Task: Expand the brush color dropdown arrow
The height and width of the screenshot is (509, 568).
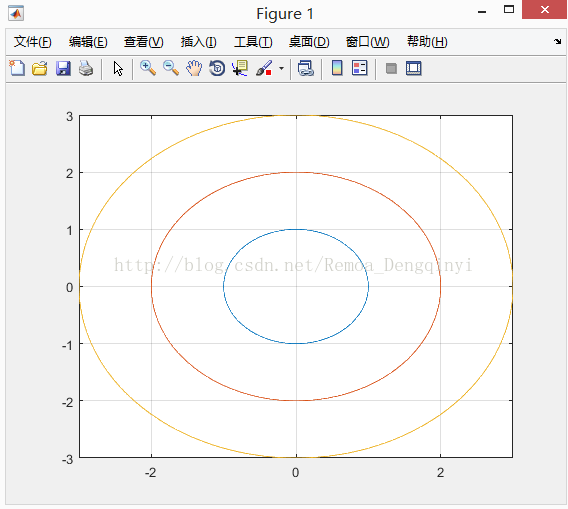Action: click(x=281, y=68)
